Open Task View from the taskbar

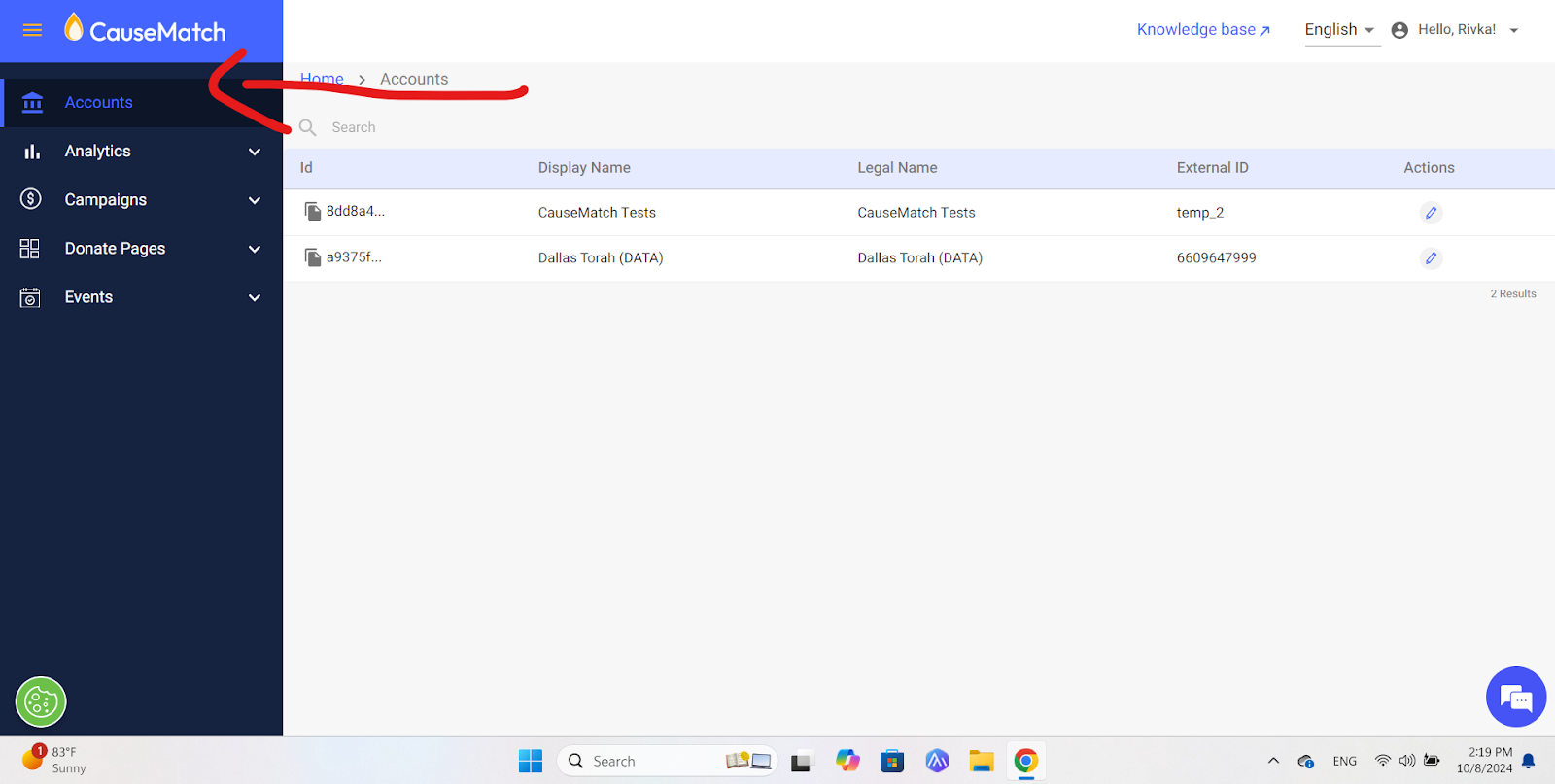[801, 762]
